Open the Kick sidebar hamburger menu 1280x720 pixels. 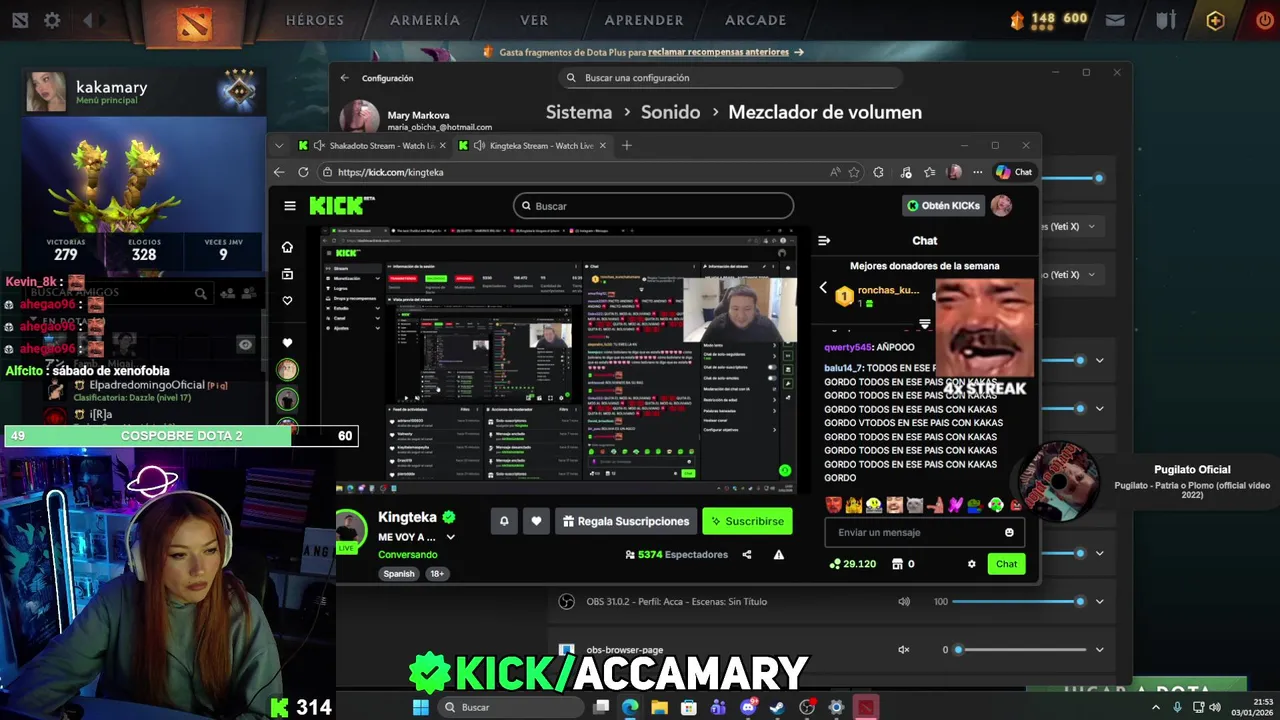pos(290,206)
